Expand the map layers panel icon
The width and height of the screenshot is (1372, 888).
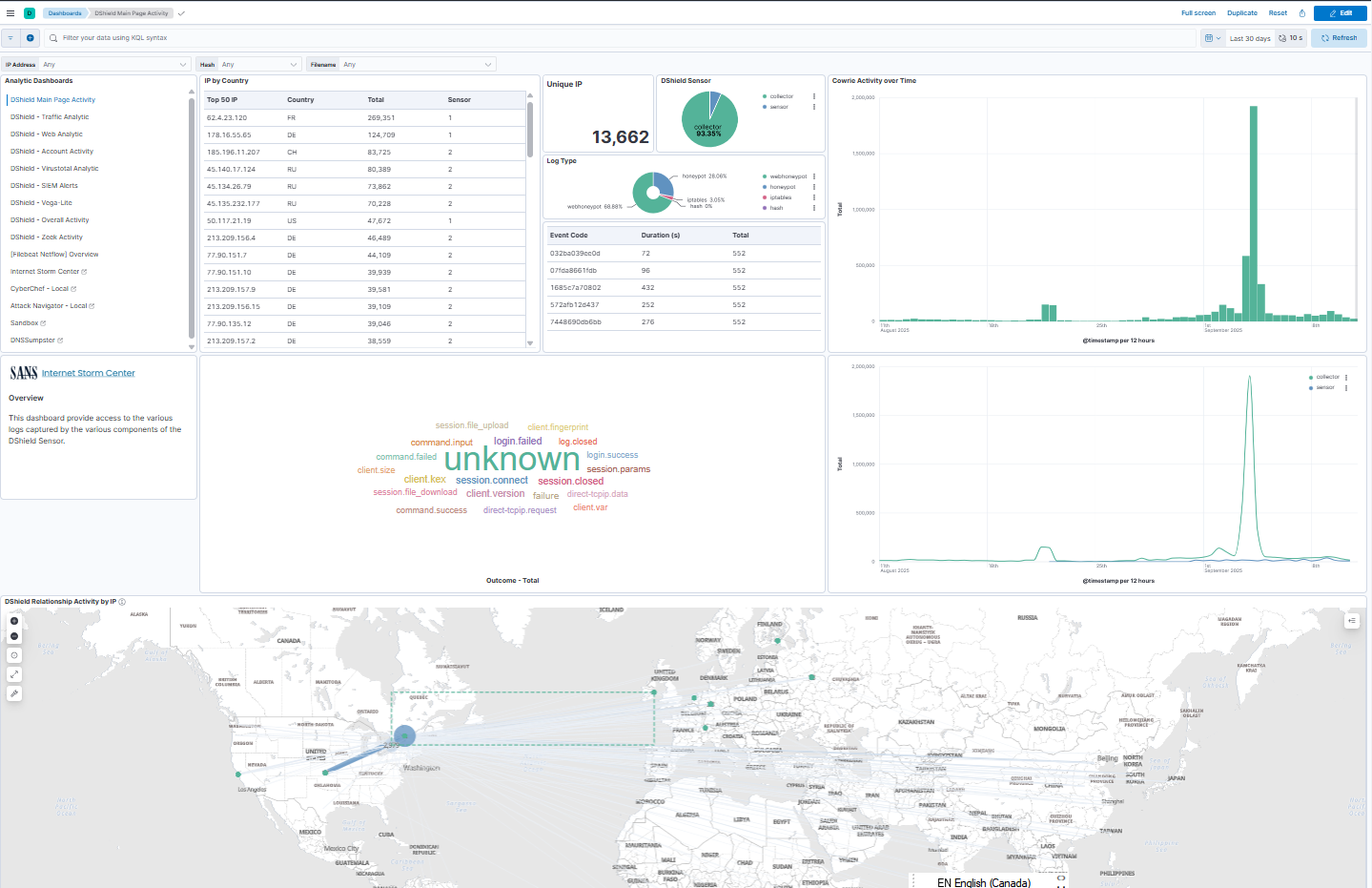pyautogui.click(x=1351, y=621)
